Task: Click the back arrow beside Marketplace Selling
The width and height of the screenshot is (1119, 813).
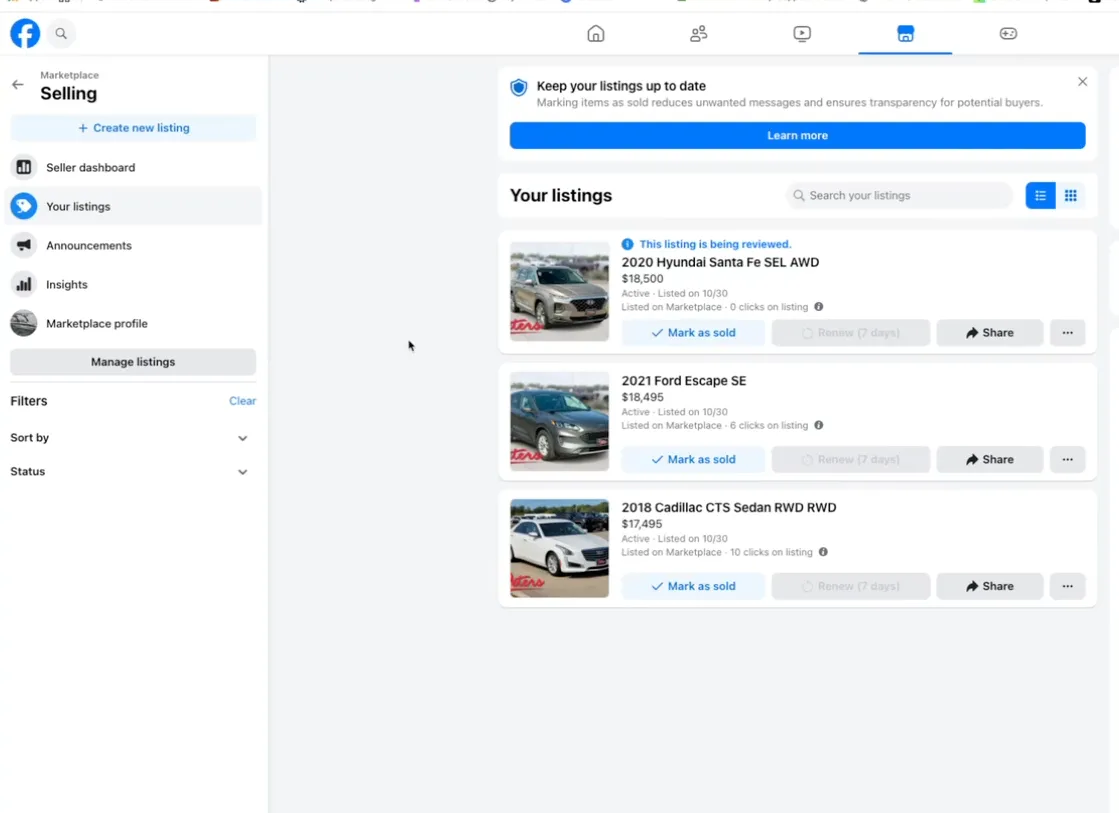Action: click(17, 85)
